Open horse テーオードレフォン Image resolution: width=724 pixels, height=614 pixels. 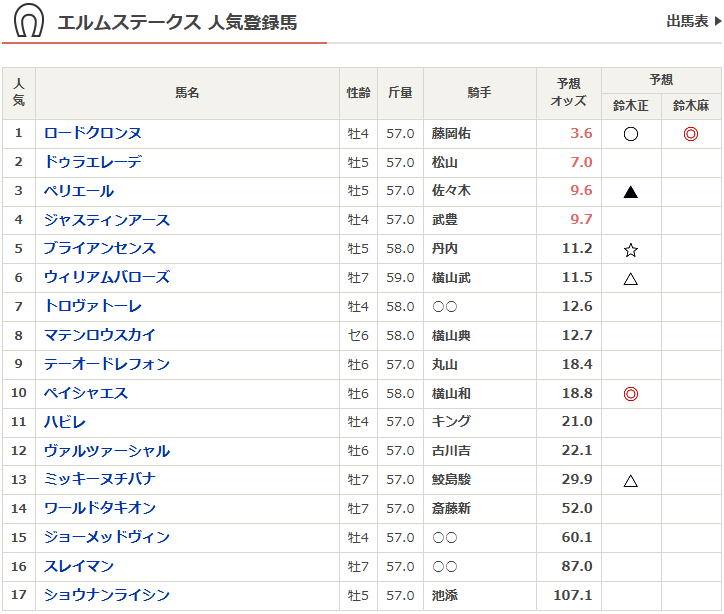coord(107,364)
